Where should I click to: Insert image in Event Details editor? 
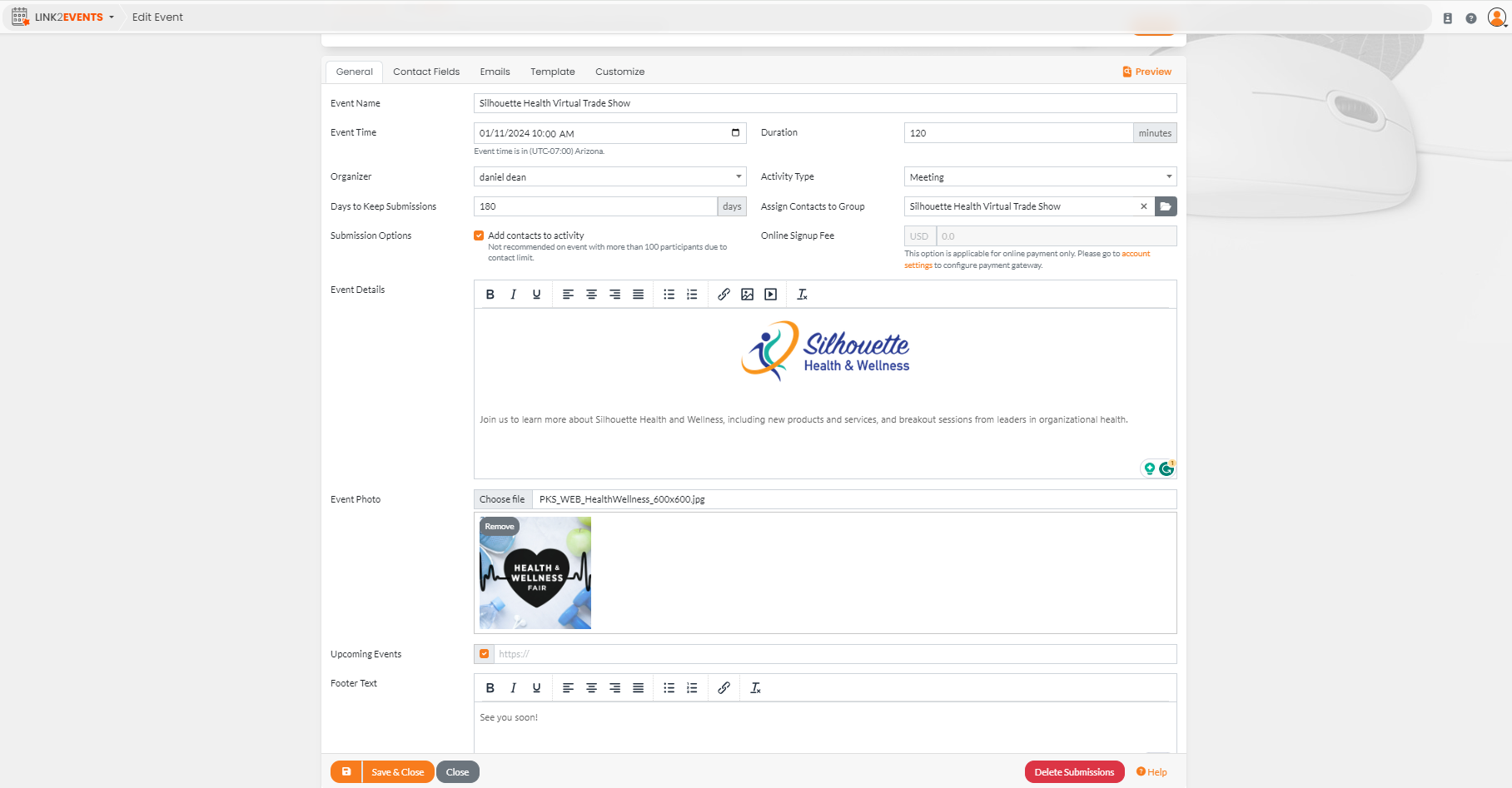pos(748,295)
